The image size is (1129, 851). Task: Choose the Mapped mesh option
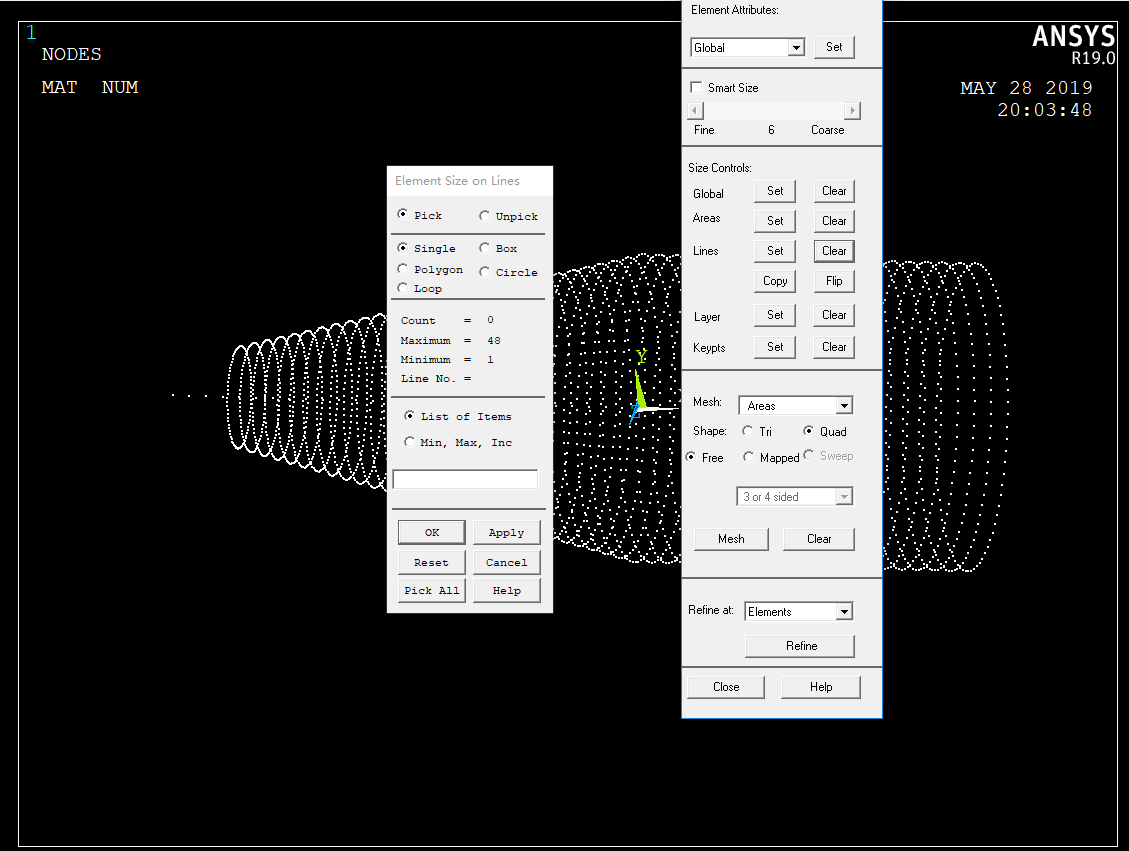[749, 457]
